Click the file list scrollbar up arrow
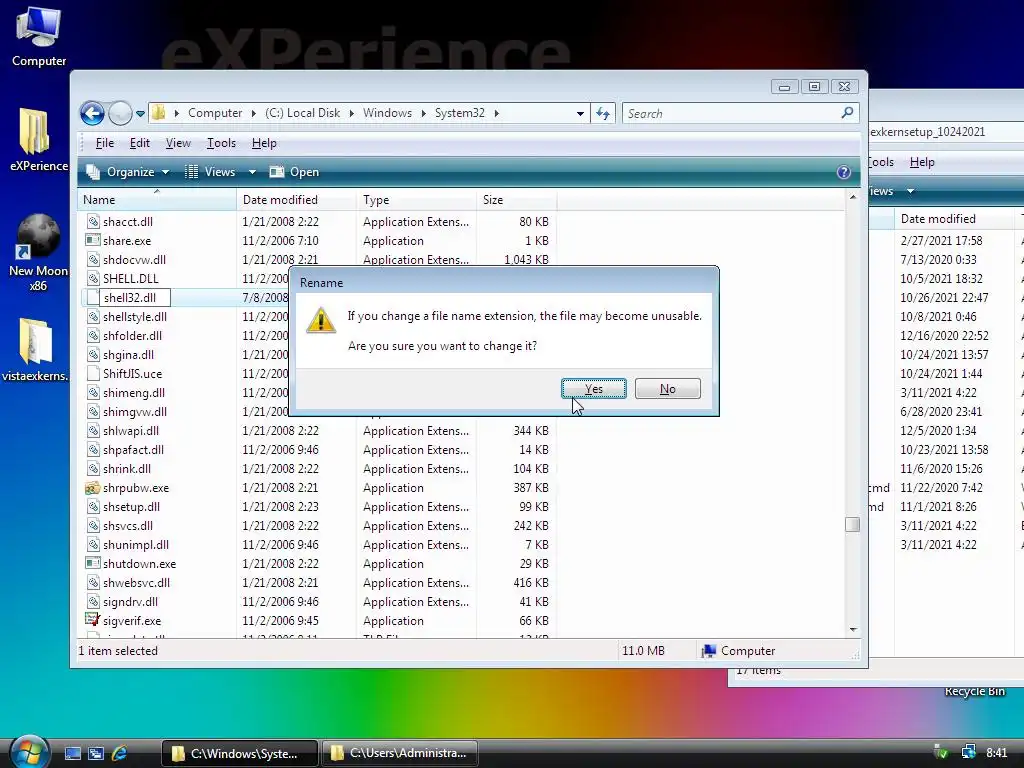The height and width of the screenshot is (768, 1024). point(853,197)
